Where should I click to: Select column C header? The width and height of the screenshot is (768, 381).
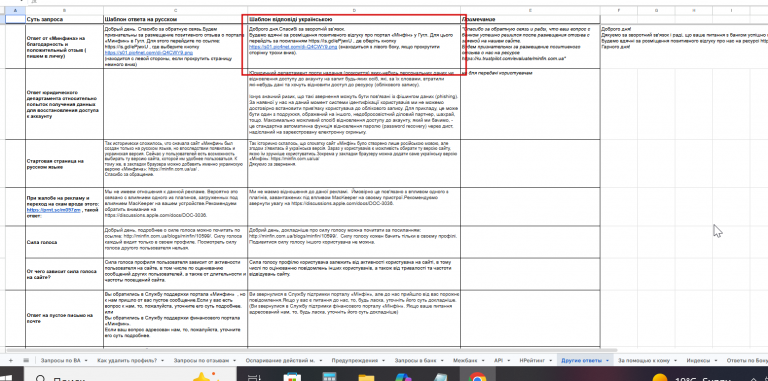(175, 10)
